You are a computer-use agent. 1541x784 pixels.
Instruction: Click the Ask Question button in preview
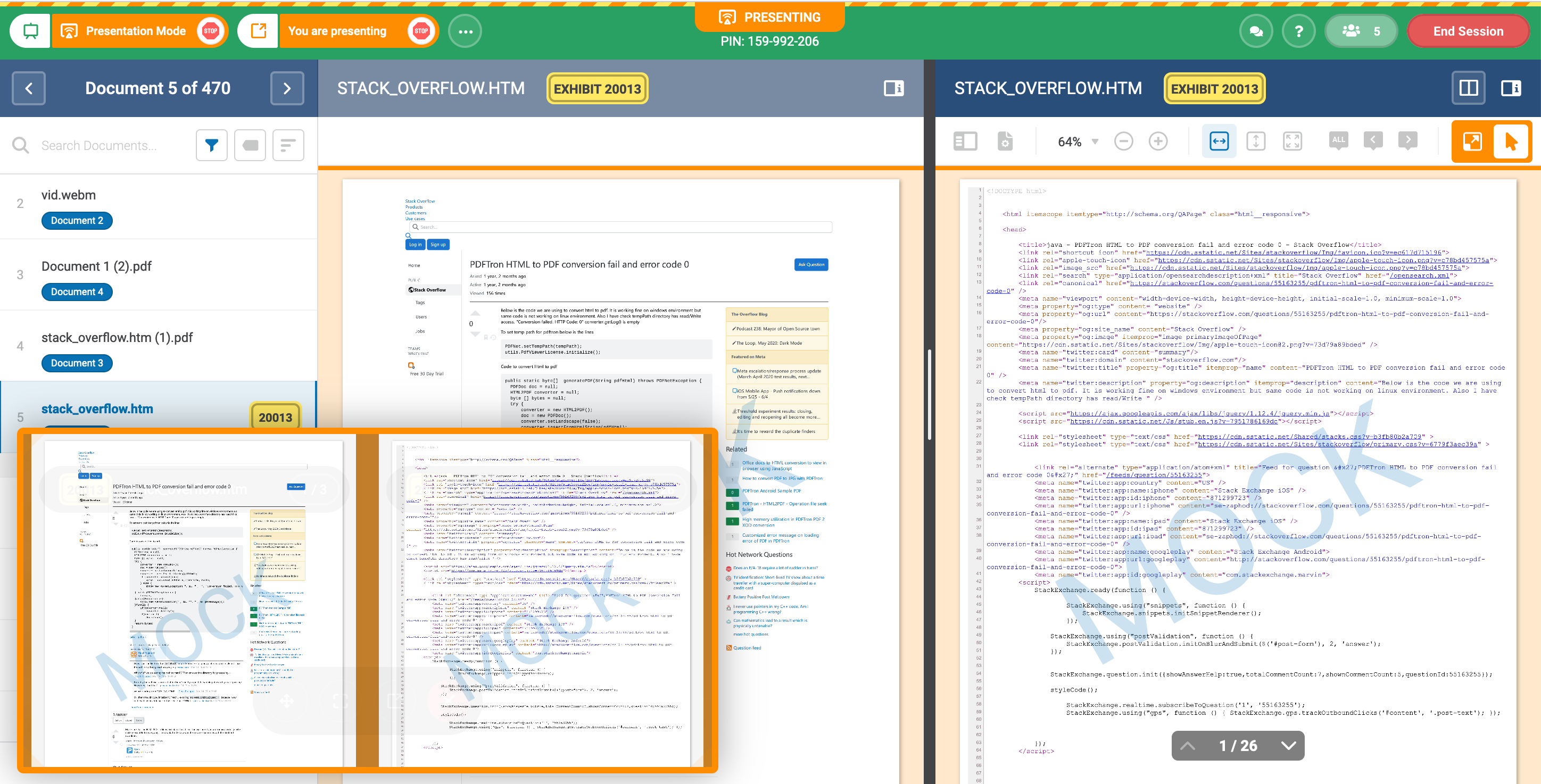(811, 264)
